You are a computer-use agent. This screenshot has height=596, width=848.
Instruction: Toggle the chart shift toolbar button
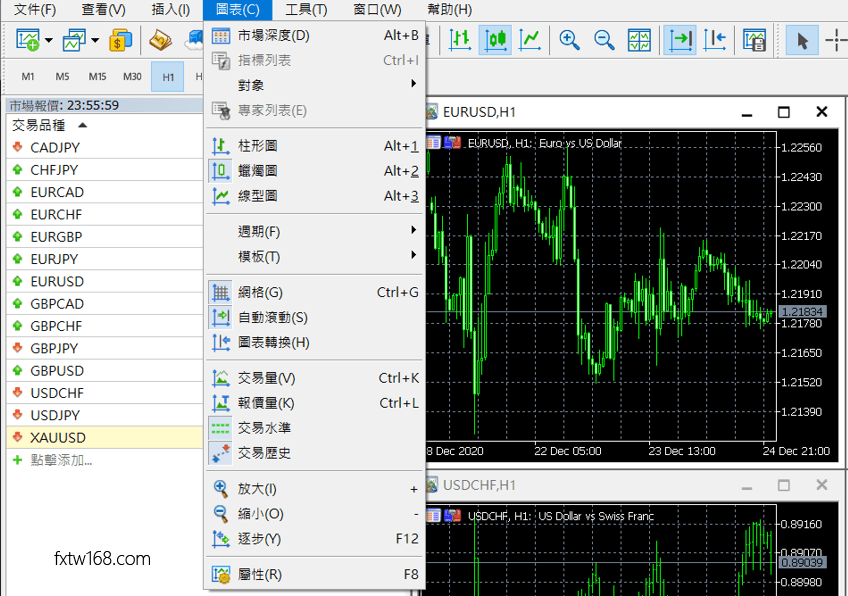point(715,40)
